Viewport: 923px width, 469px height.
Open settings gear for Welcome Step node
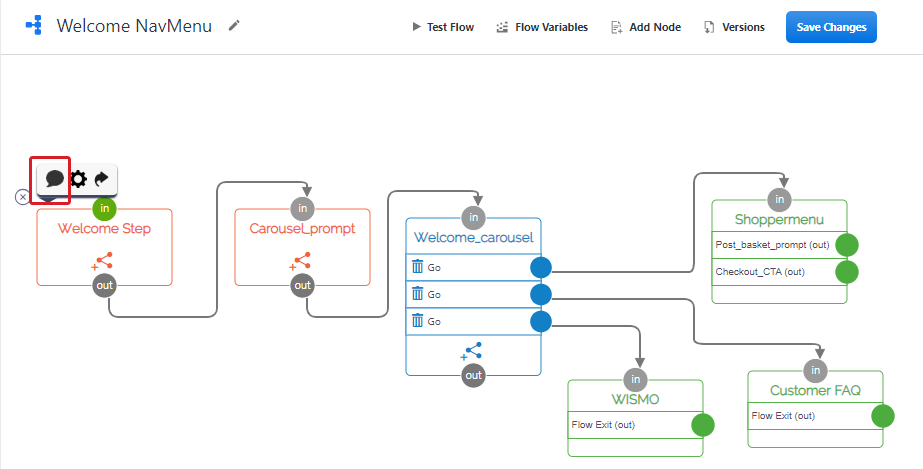[x=78, y=179]
